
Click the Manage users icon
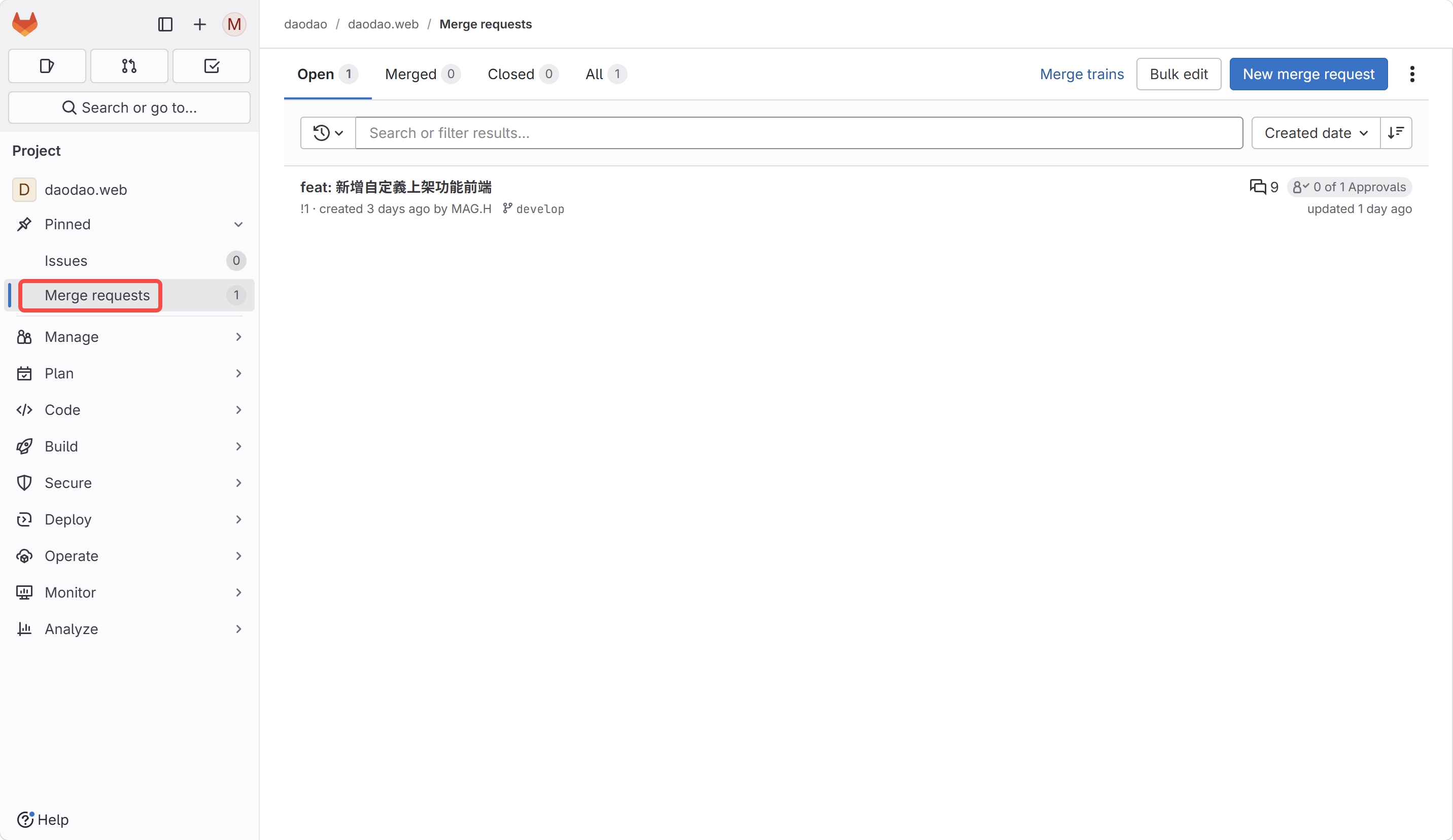(24, 337)
